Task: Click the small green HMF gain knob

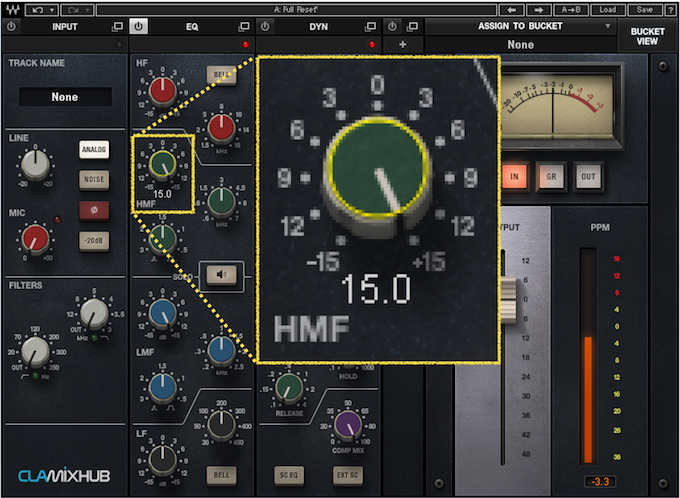Action: [x=163, y=164]
